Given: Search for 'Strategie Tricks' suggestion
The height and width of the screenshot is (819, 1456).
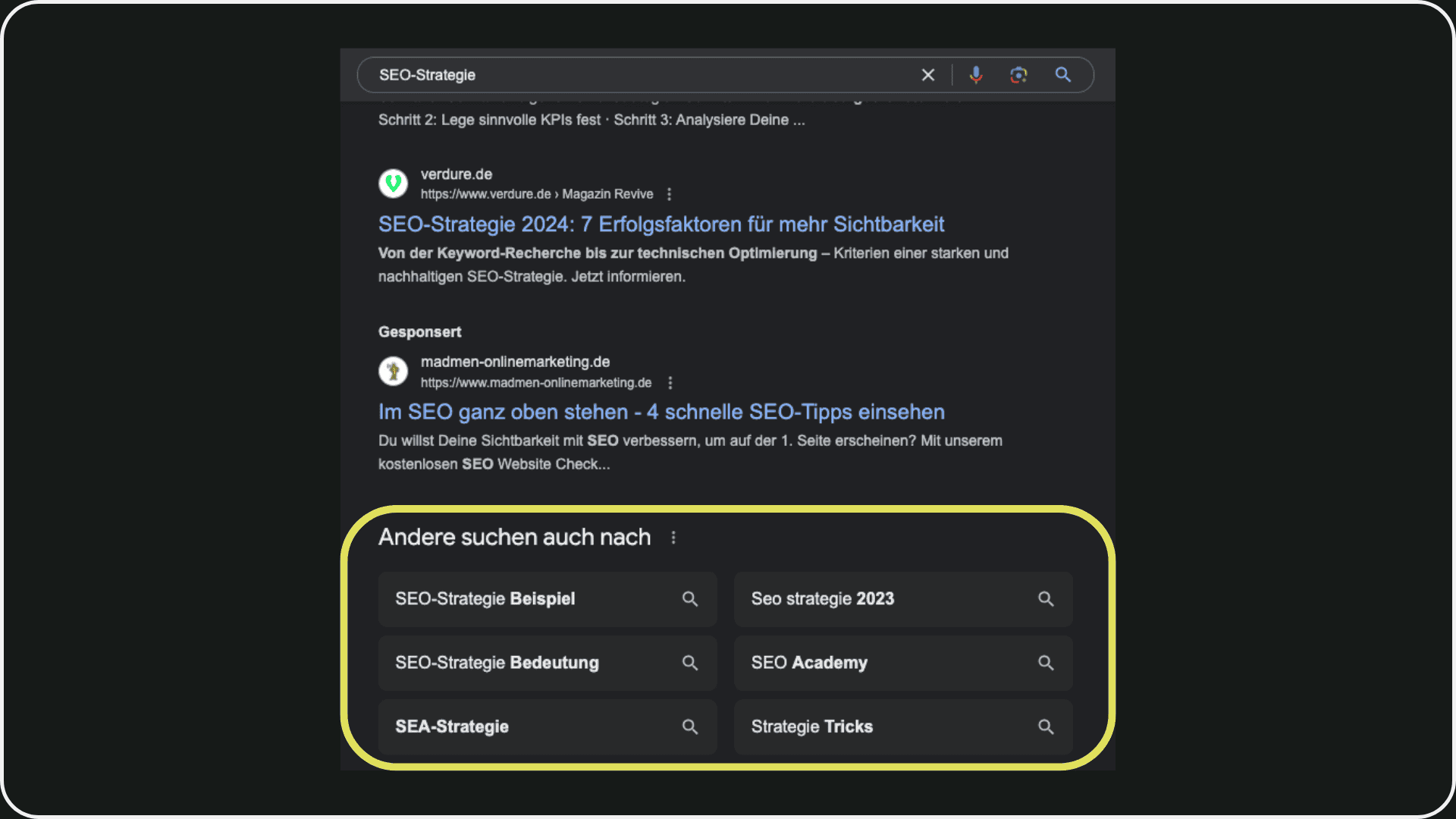Looking at the screenshot, I should pos(903,726).
